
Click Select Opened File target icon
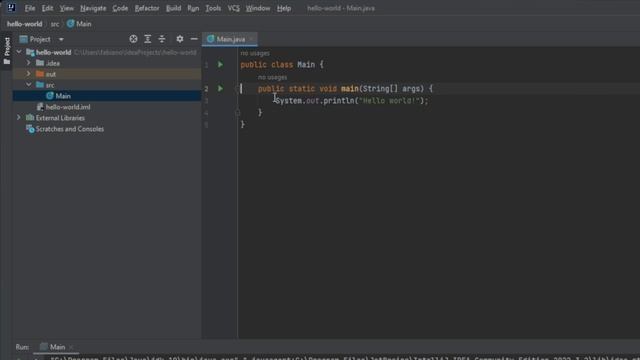(x=133, y=39)
